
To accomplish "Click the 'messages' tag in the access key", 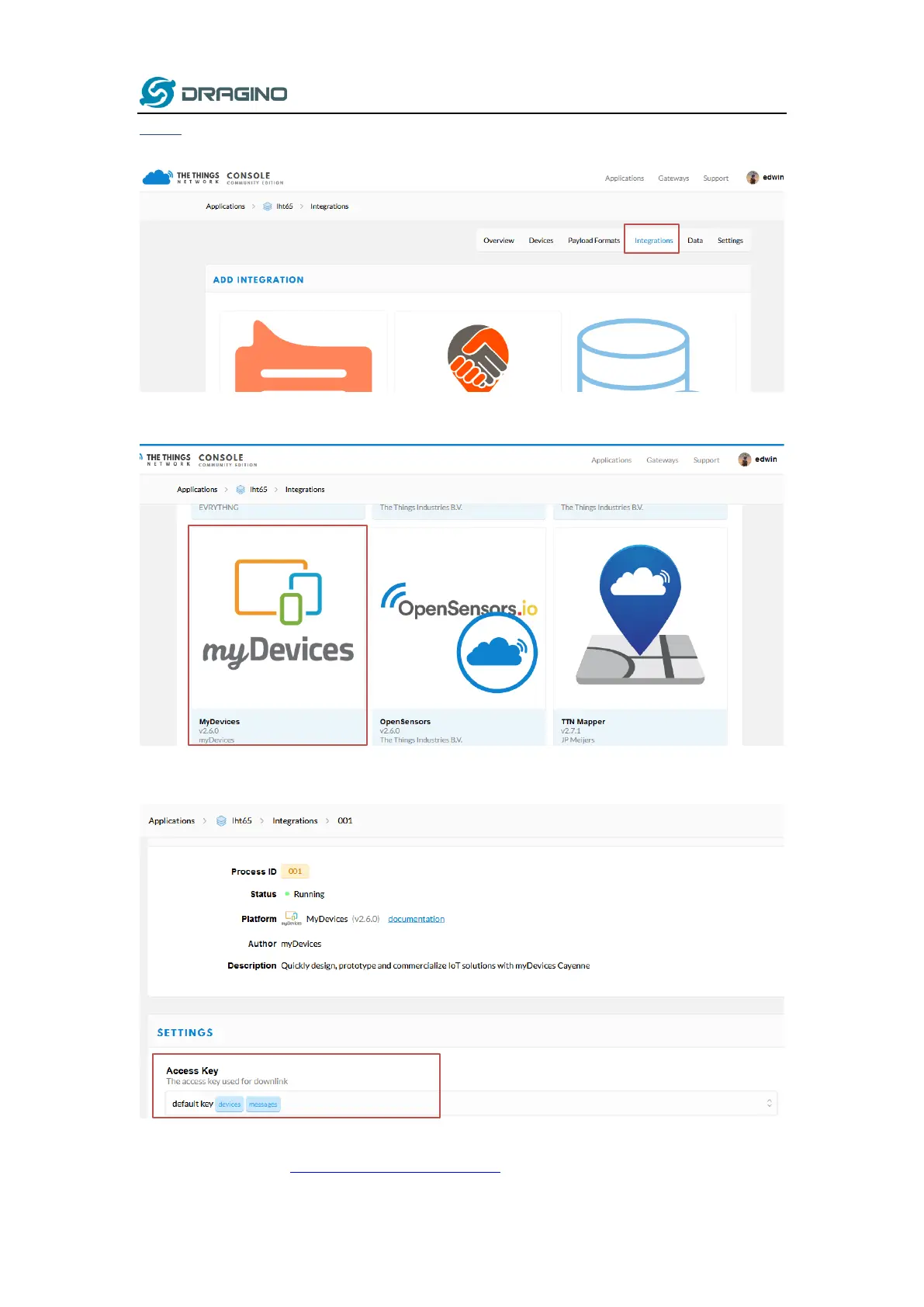I will pyautogui.click(x=263, y=1104).
